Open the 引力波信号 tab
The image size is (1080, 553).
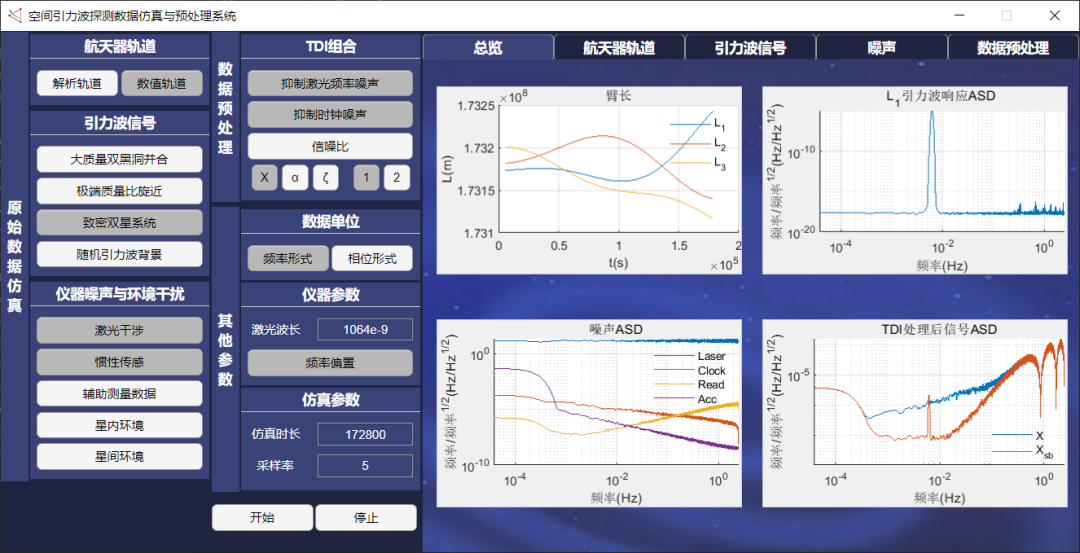pyautogui.click(x=750, y=47)
